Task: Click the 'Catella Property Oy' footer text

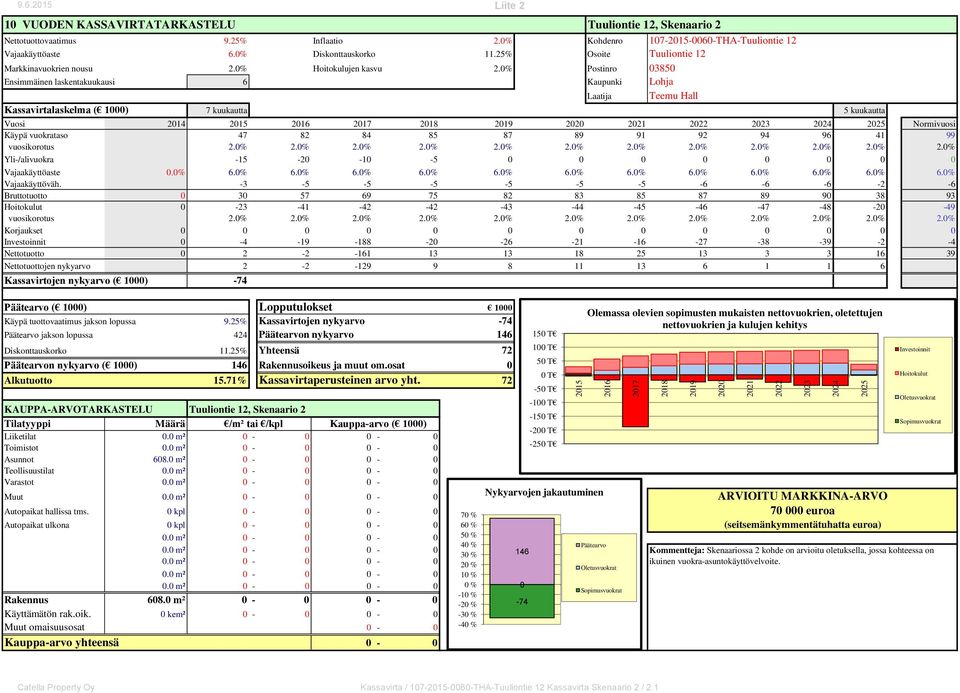Action: pos(56,687)
